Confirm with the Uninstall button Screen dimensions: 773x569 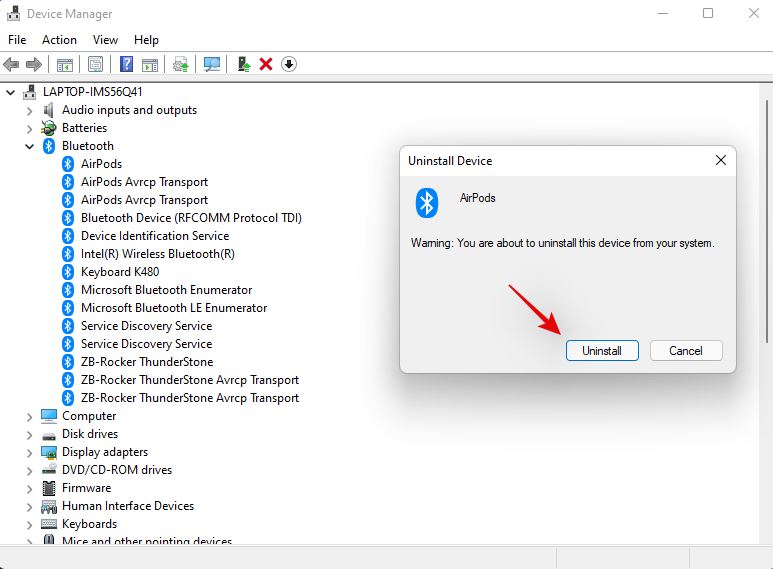click(602, 351)
